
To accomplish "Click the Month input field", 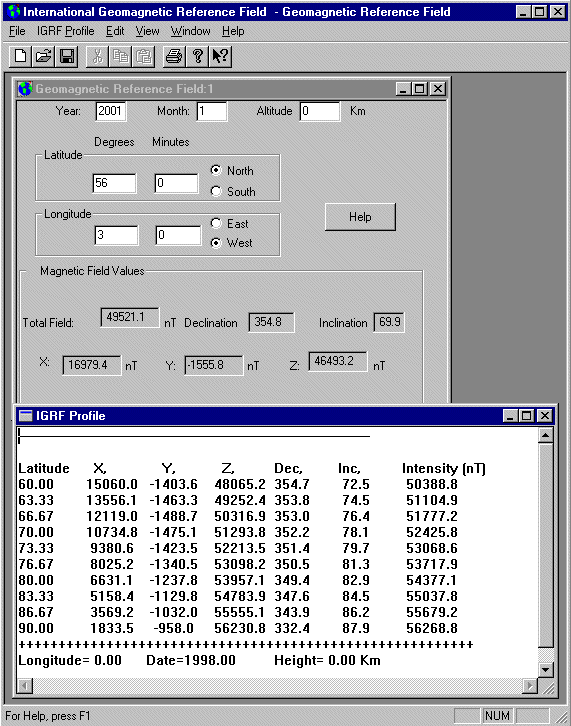I will (212, 111).
